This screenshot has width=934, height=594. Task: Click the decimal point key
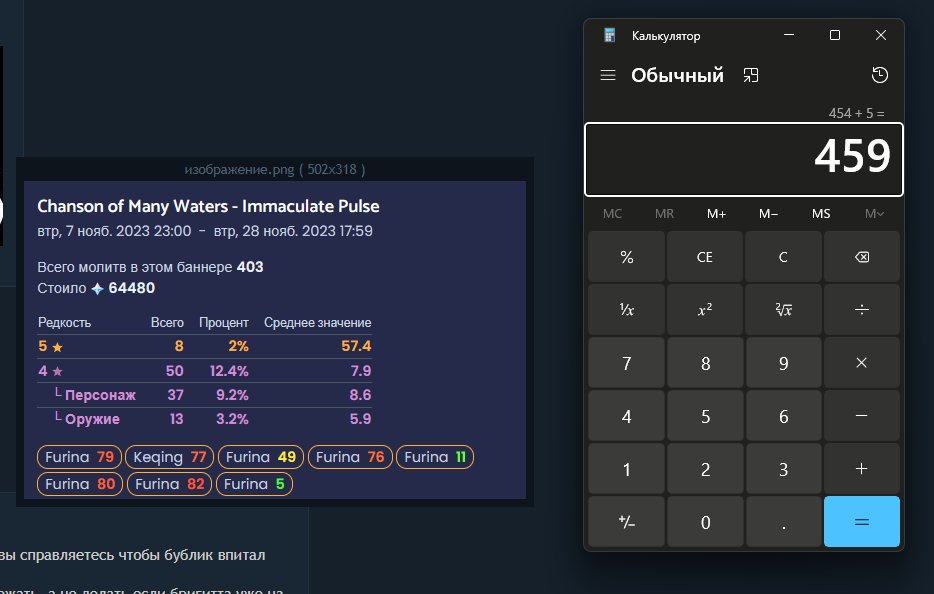coord(783,522)
